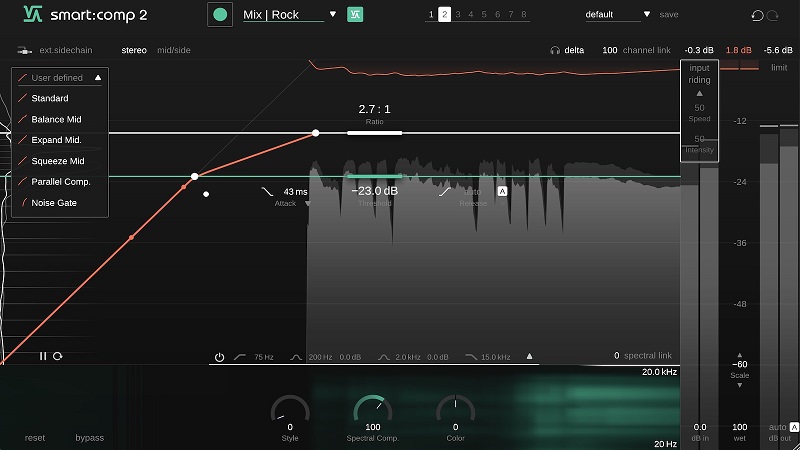The height and width of the screenshot is (450, 800).
Task: Click the input riding Speed value 50
Action: [x=699, y=108]
